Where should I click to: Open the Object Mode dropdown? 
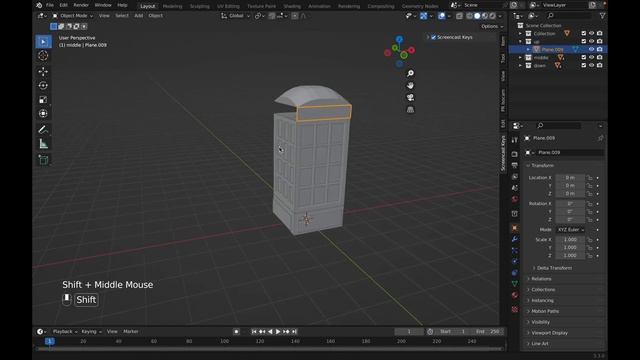tap(73, 16)
